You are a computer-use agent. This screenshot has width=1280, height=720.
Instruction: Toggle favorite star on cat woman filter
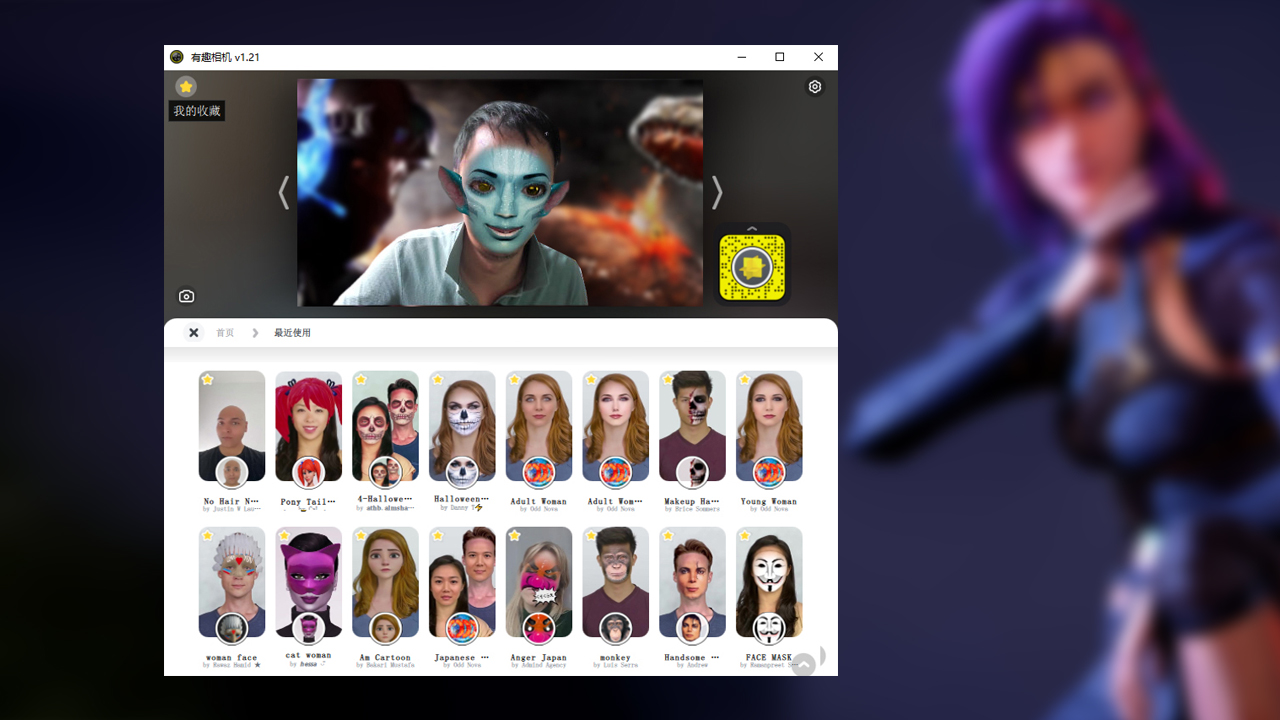coord(285,536)
